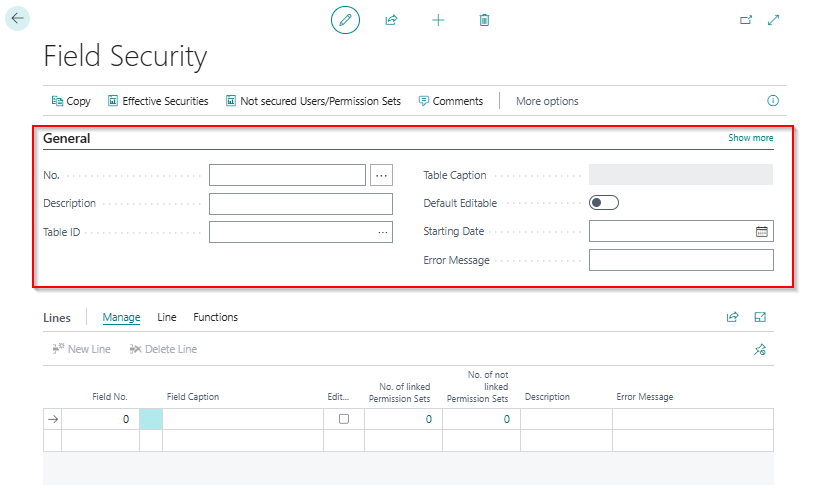This screenshot has width=813, height=494.
Task: Click the trash can delete icon
Action: [x=484, y=20]
